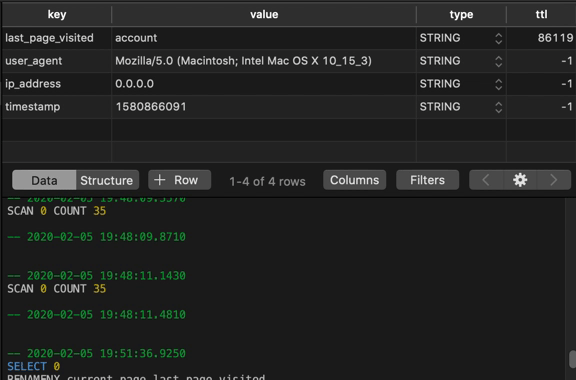Click the log timestamp 19:48:11.1430

[x=97, y=276]
